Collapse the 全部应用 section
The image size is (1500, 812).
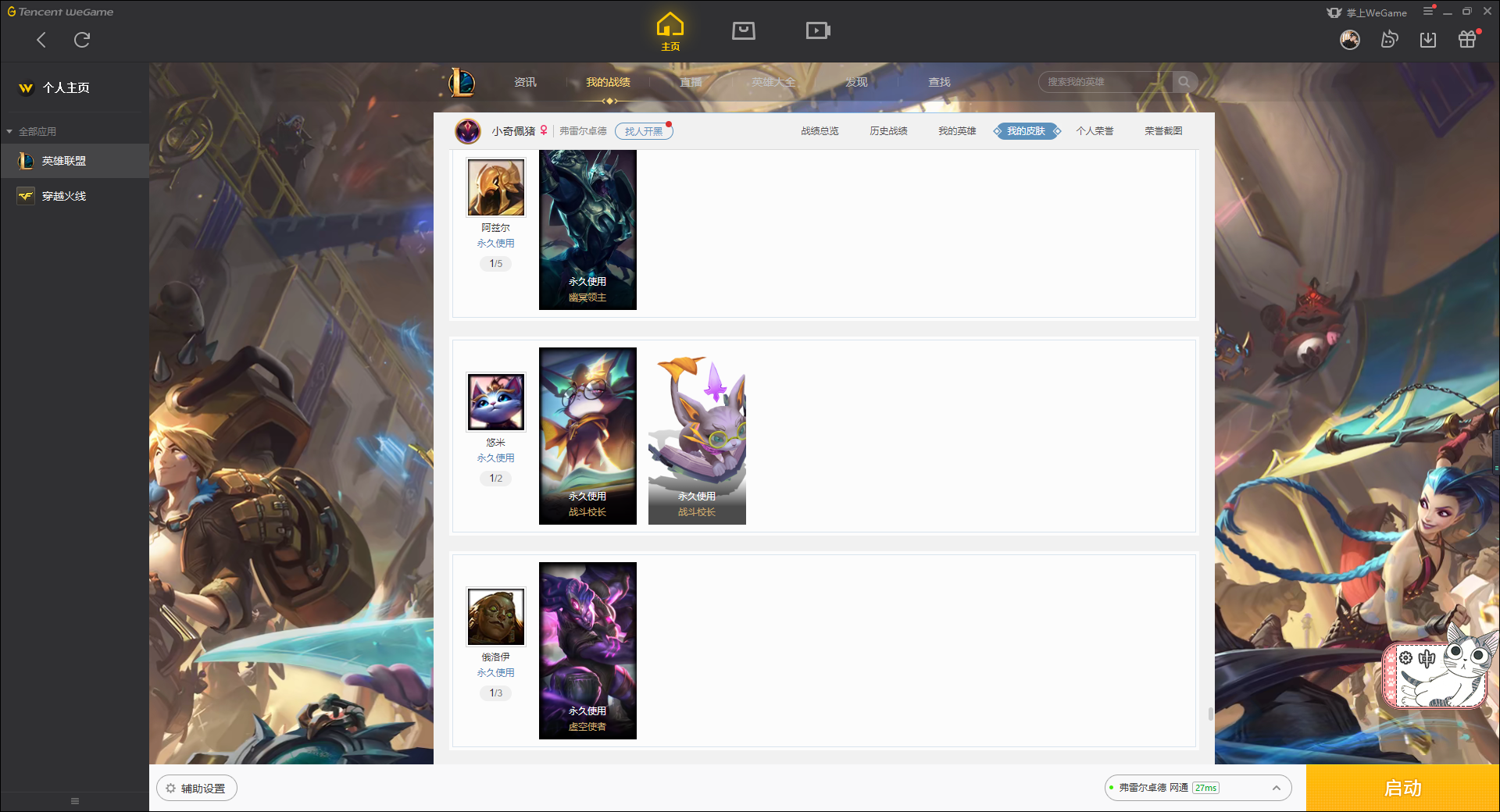(31, 132)
